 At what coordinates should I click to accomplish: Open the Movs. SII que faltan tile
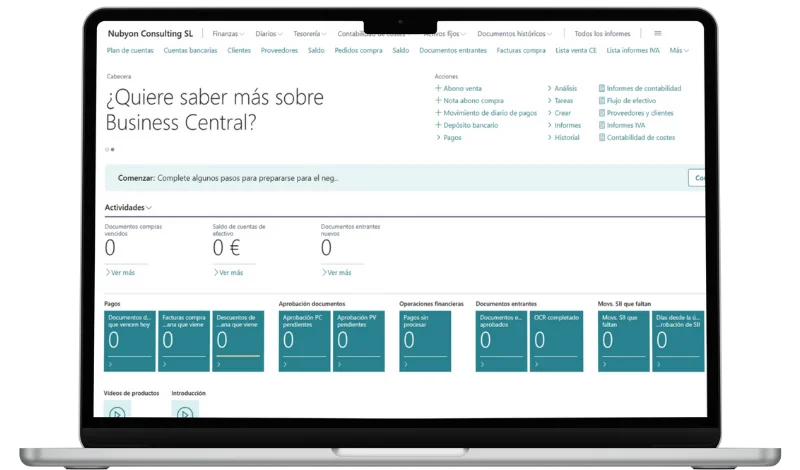623,341
